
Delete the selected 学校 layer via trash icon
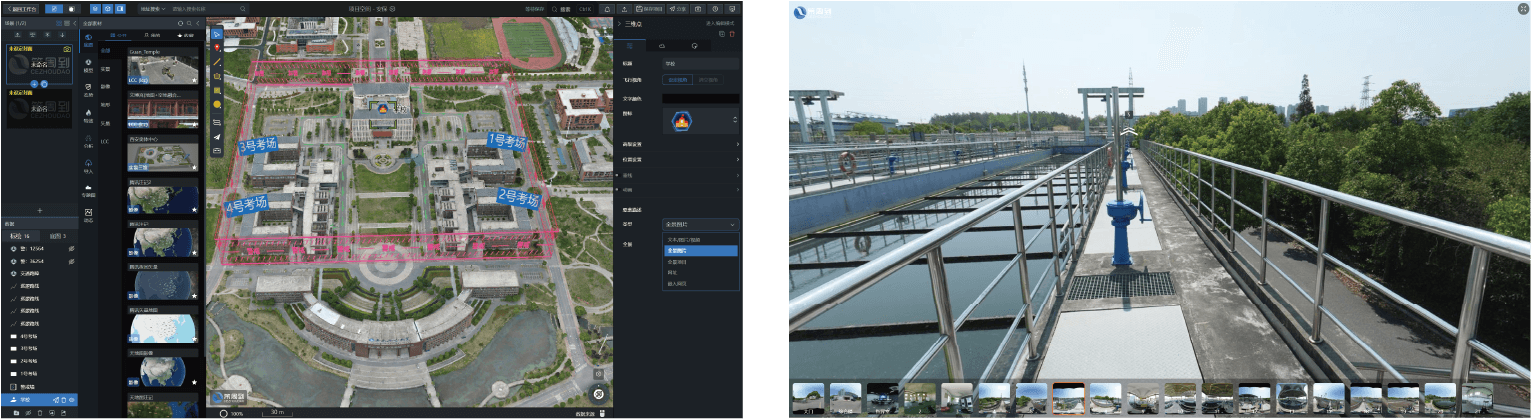(64, 399)
